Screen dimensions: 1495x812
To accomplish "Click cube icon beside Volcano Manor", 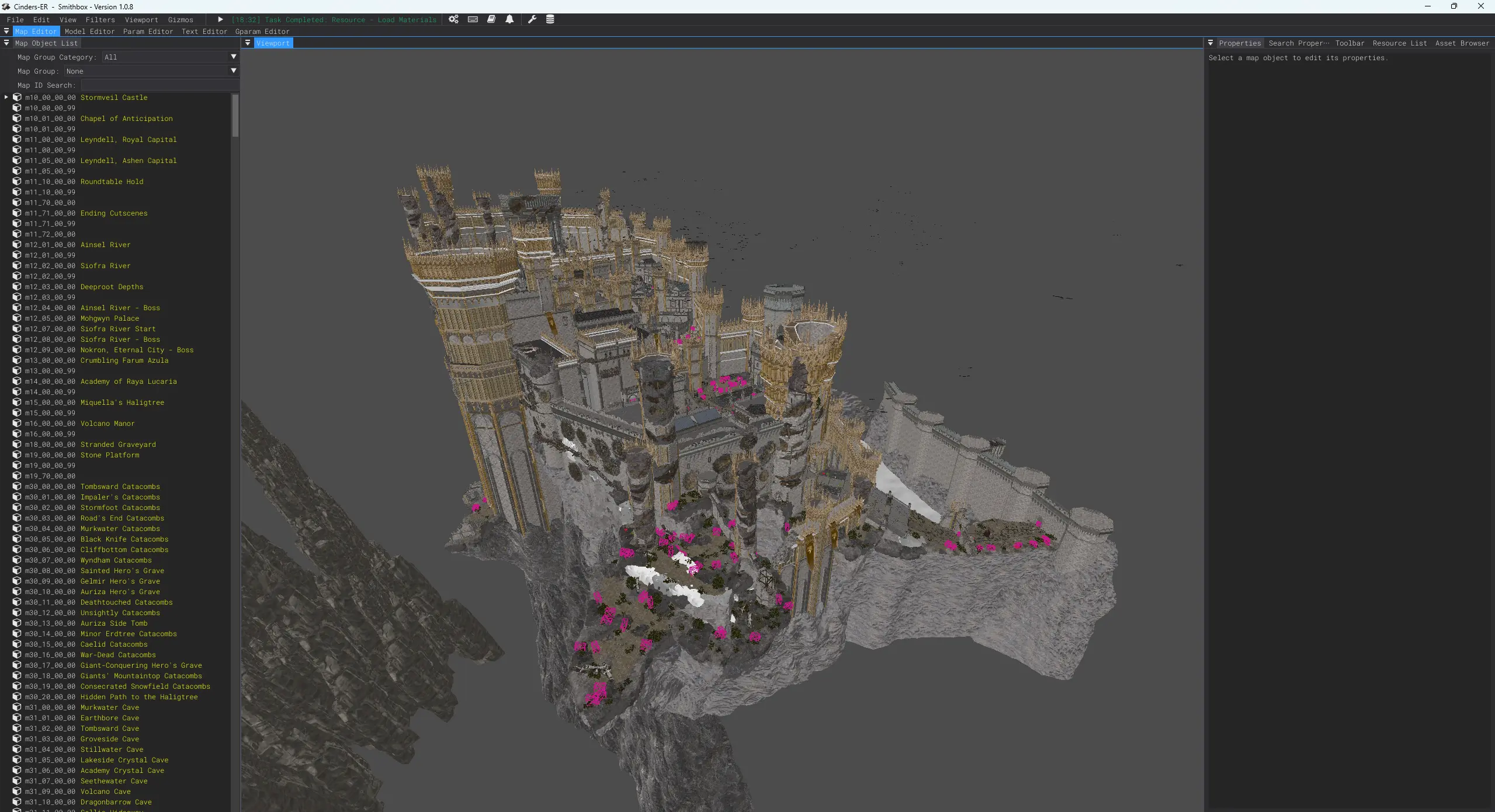I will click(17, 424).
